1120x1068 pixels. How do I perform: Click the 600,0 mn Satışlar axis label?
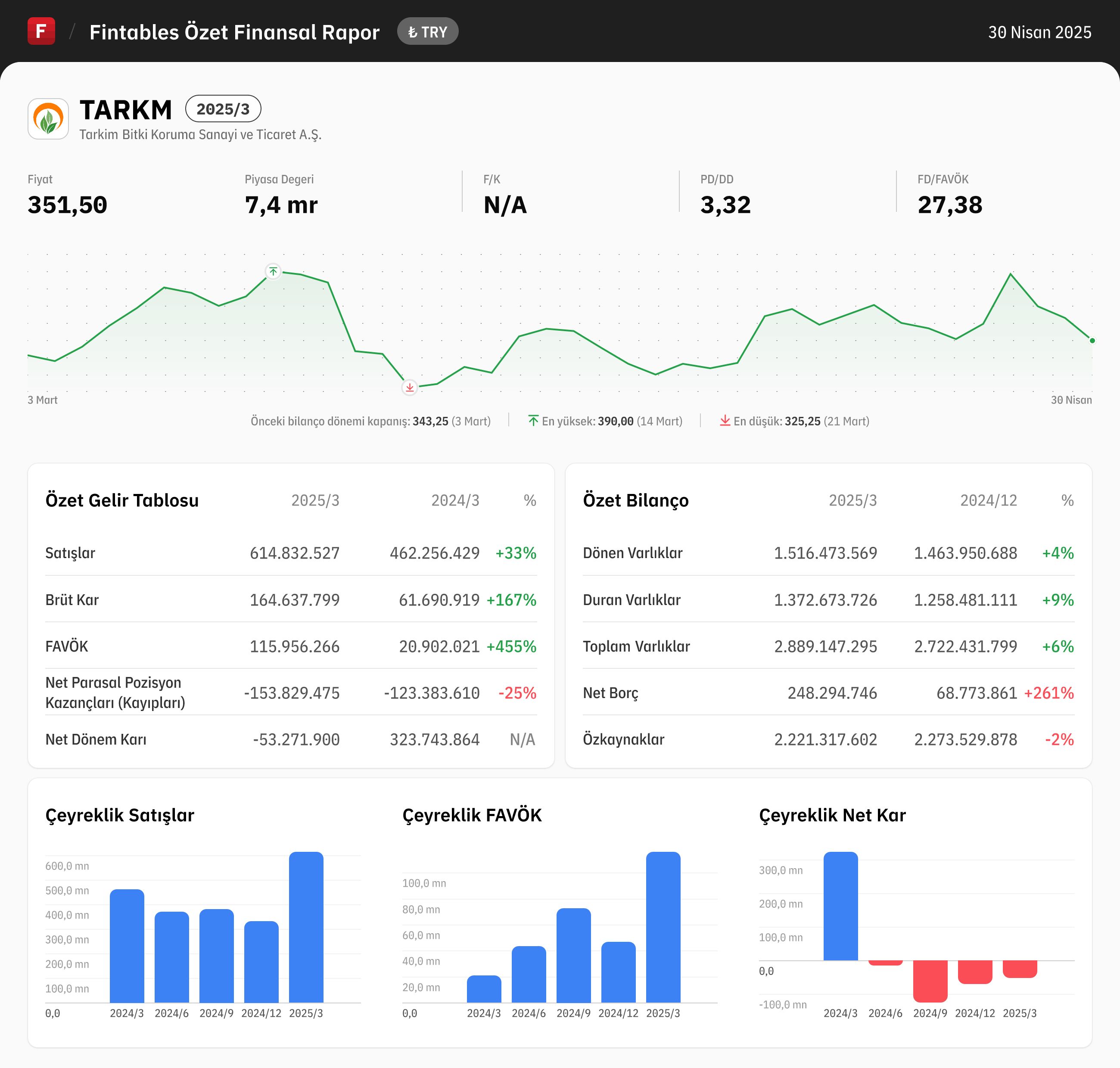[67, 866]
